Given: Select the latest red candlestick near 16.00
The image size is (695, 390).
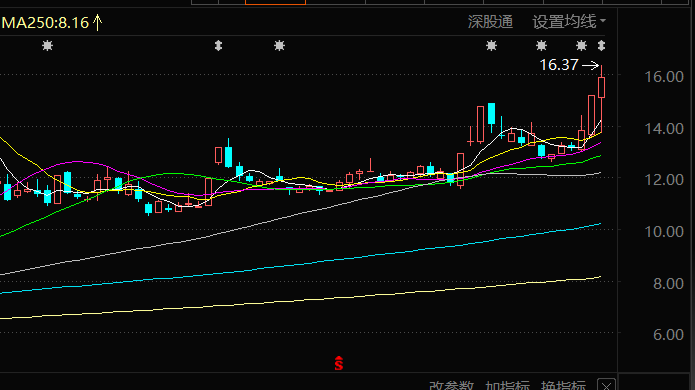Looking at the screenshot, I should coord(601,87).
